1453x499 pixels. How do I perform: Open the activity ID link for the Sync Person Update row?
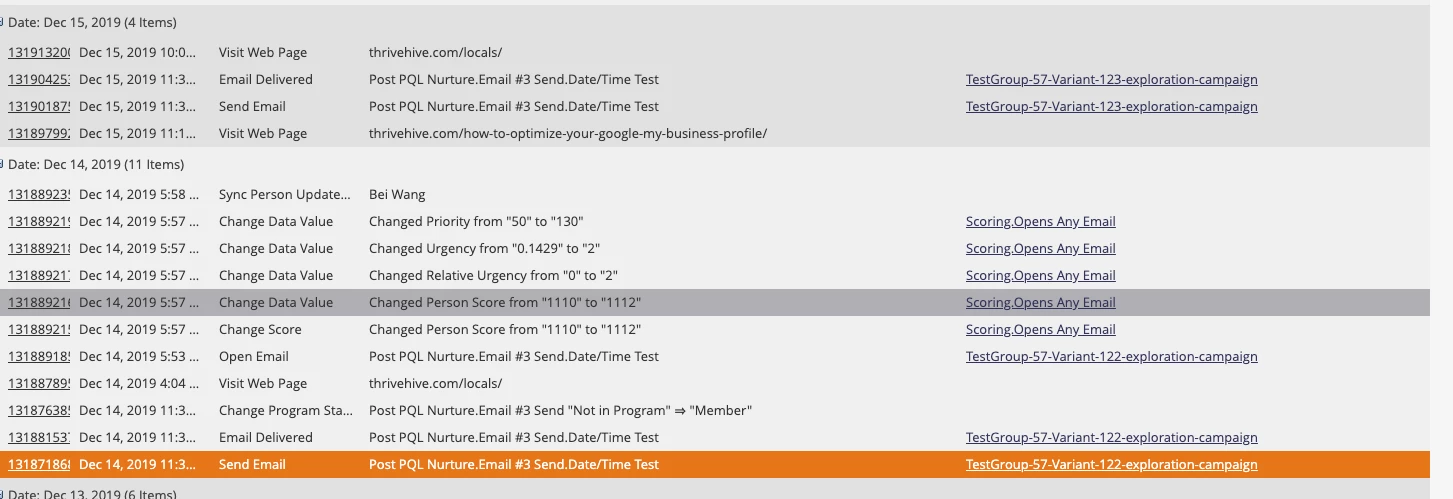click(39, 195)
